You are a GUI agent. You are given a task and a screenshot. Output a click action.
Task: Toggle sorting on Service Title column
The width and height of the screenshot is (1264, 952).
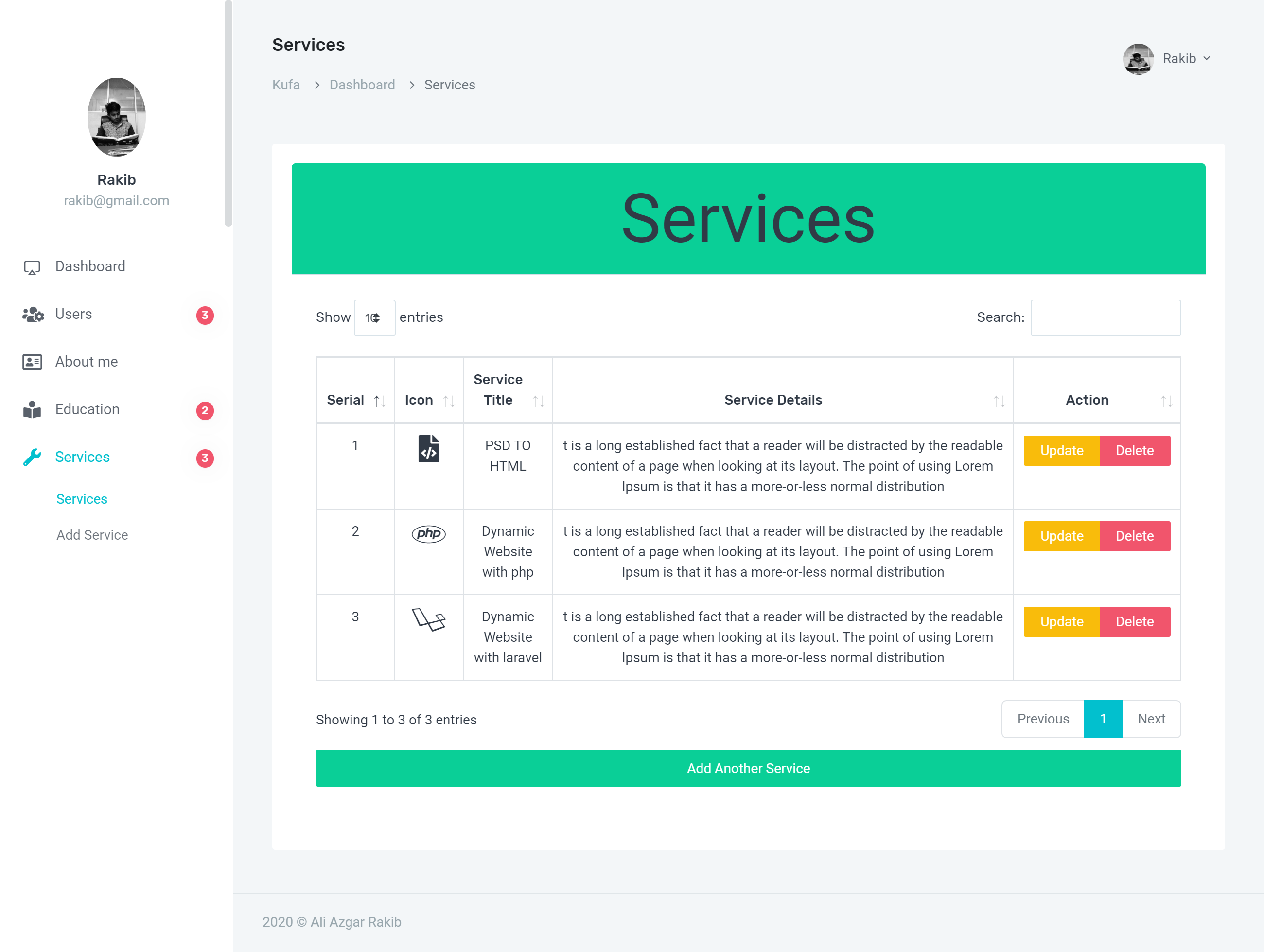coord(538,401)
